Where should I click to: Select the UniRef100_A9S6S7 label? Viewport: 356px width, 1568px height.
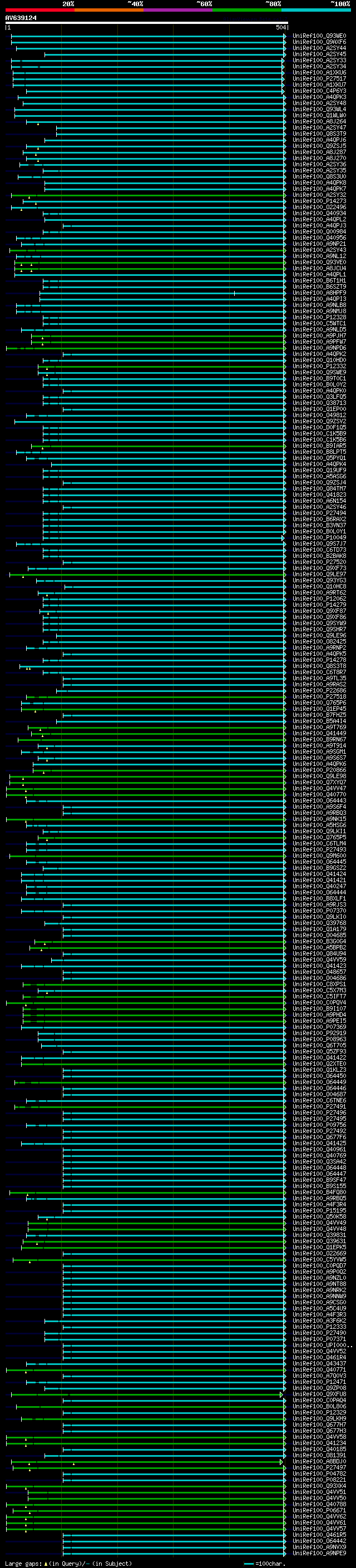coord(319,758)
